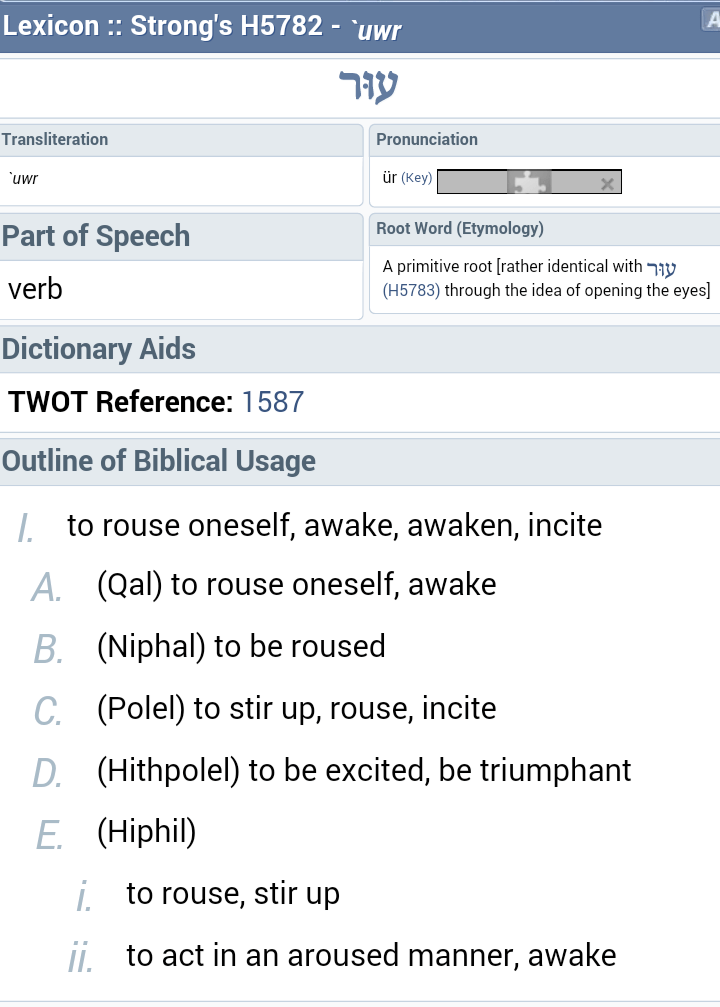
Task: Open the pronunciation (Key) link
Action: tap(416, 178)
